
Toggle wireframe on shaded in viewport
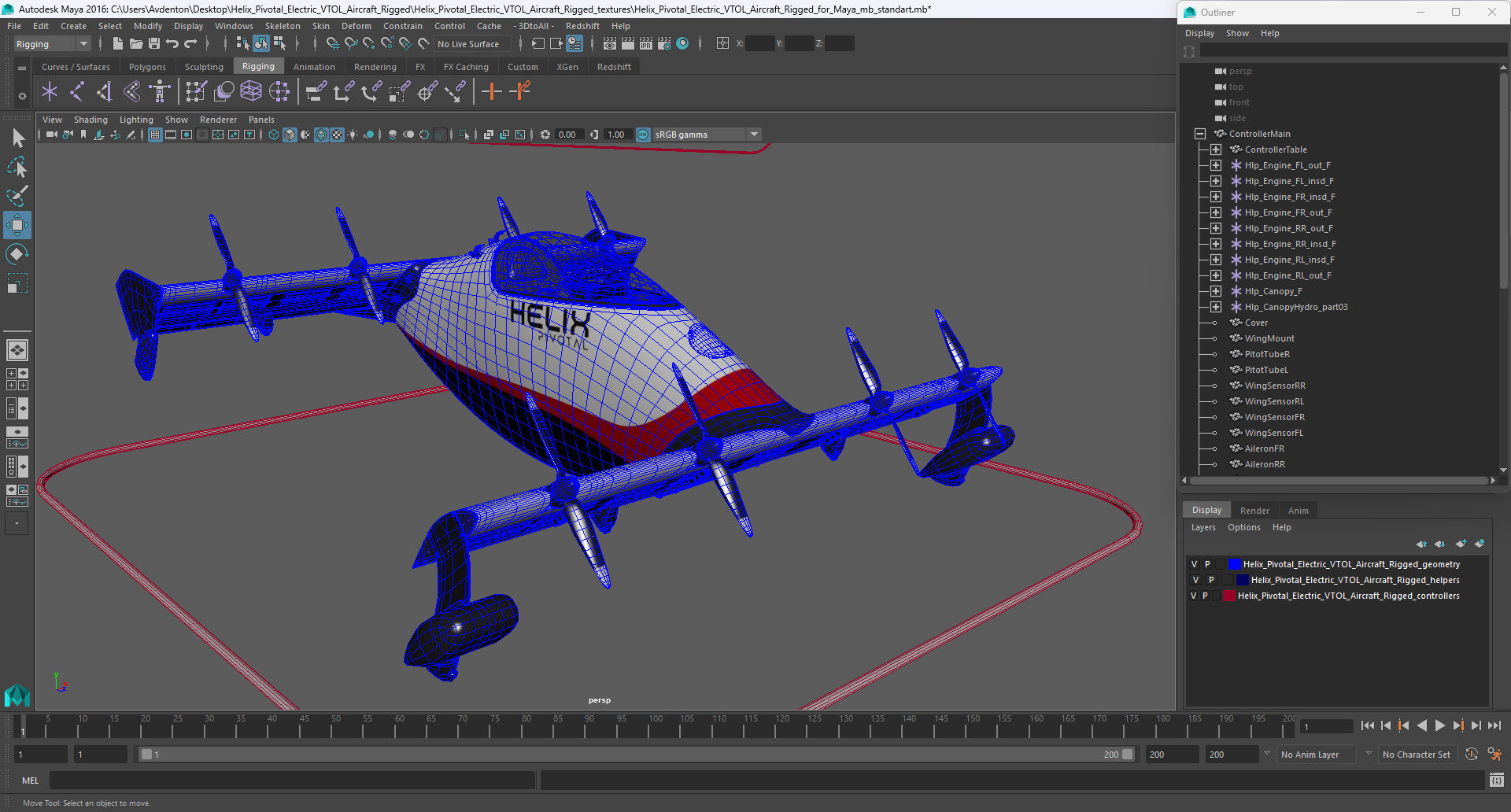(321, 135)
